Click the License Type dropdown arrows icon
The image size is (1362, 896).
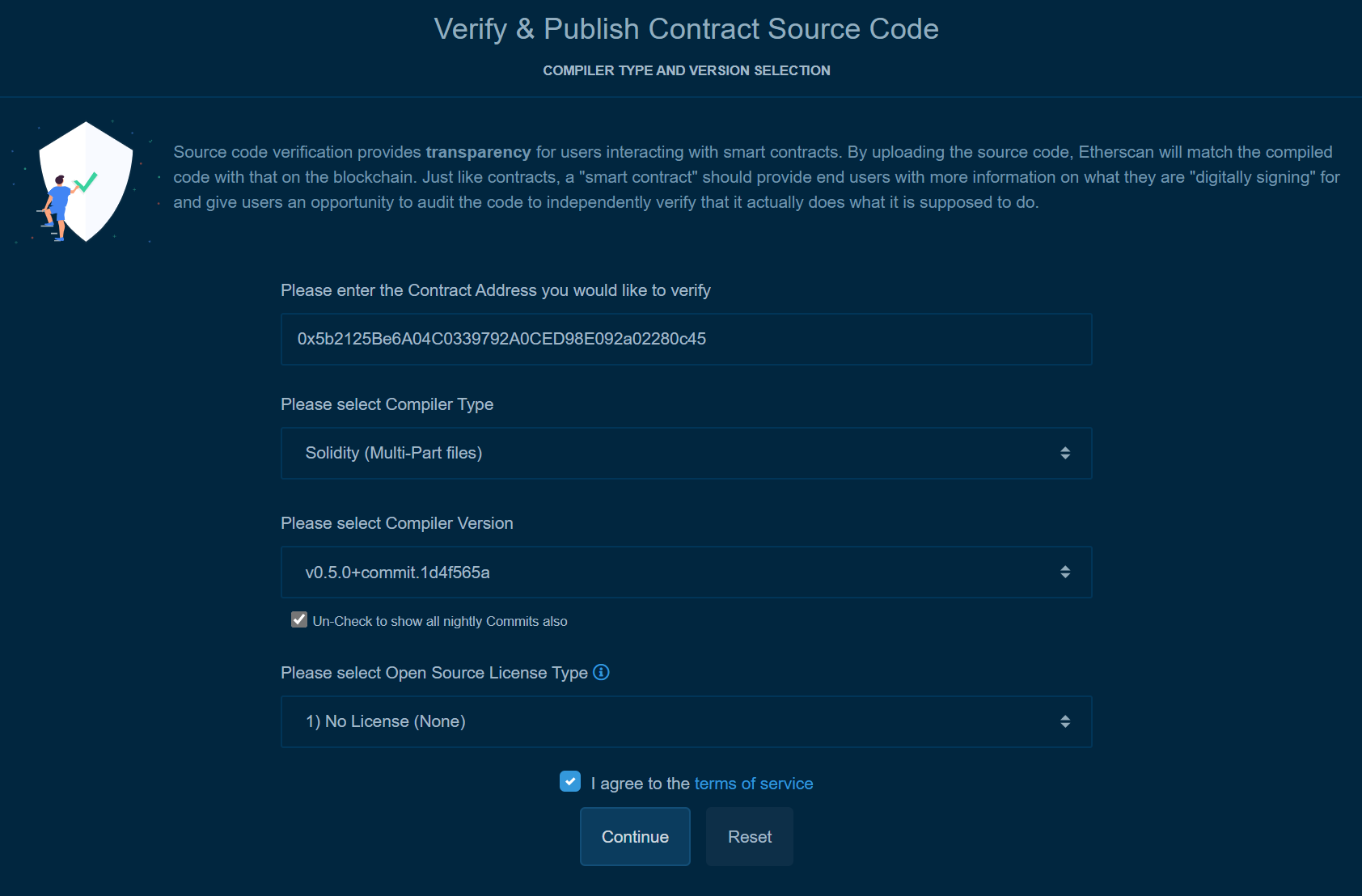[x=1065, y=721]
